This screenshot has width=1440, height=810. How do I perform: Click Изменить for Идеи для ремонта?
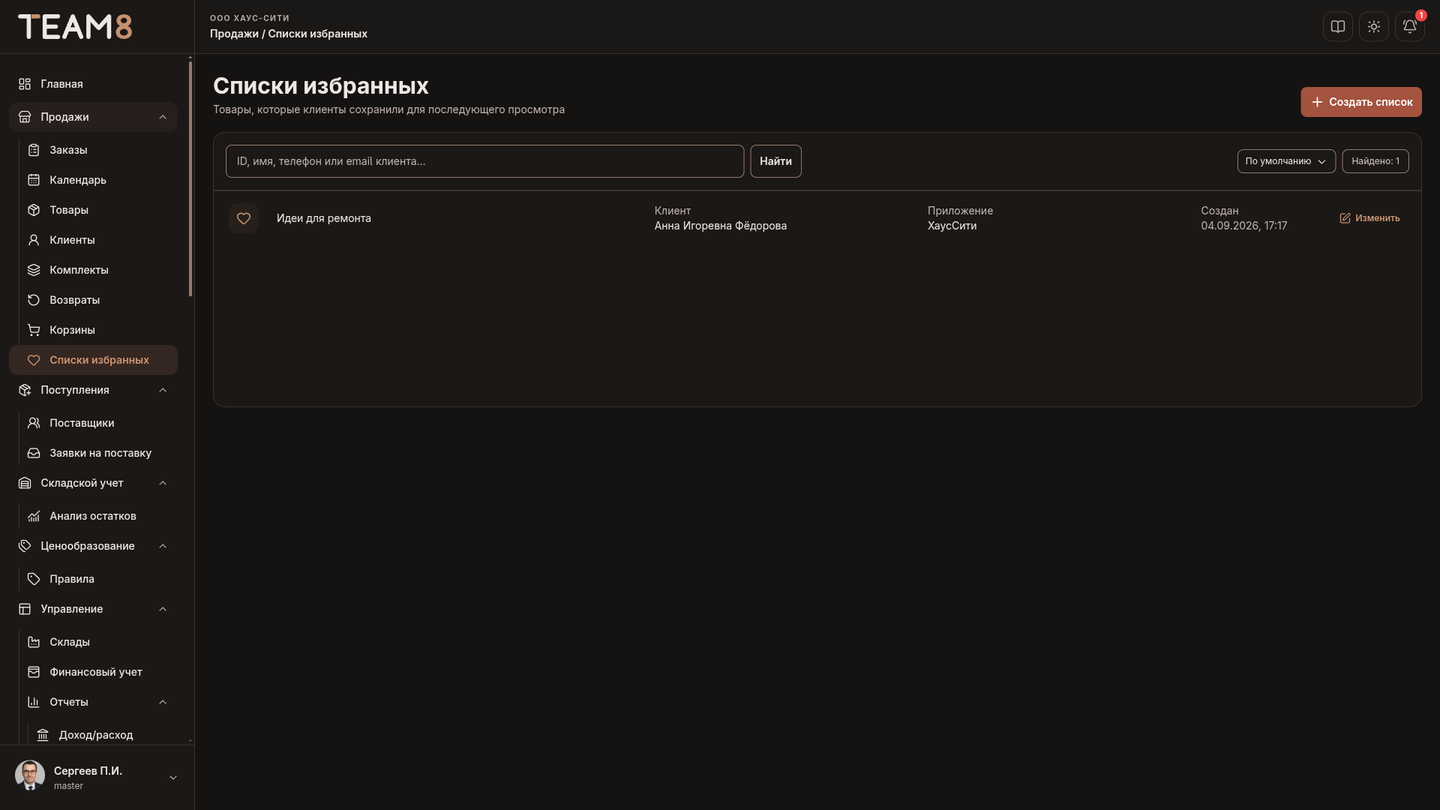[1370, 218]
